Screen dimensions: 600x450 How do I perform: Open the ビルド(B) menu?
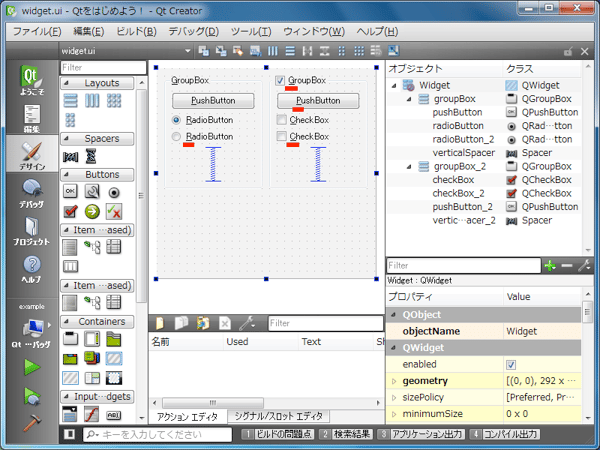point(134,31)
